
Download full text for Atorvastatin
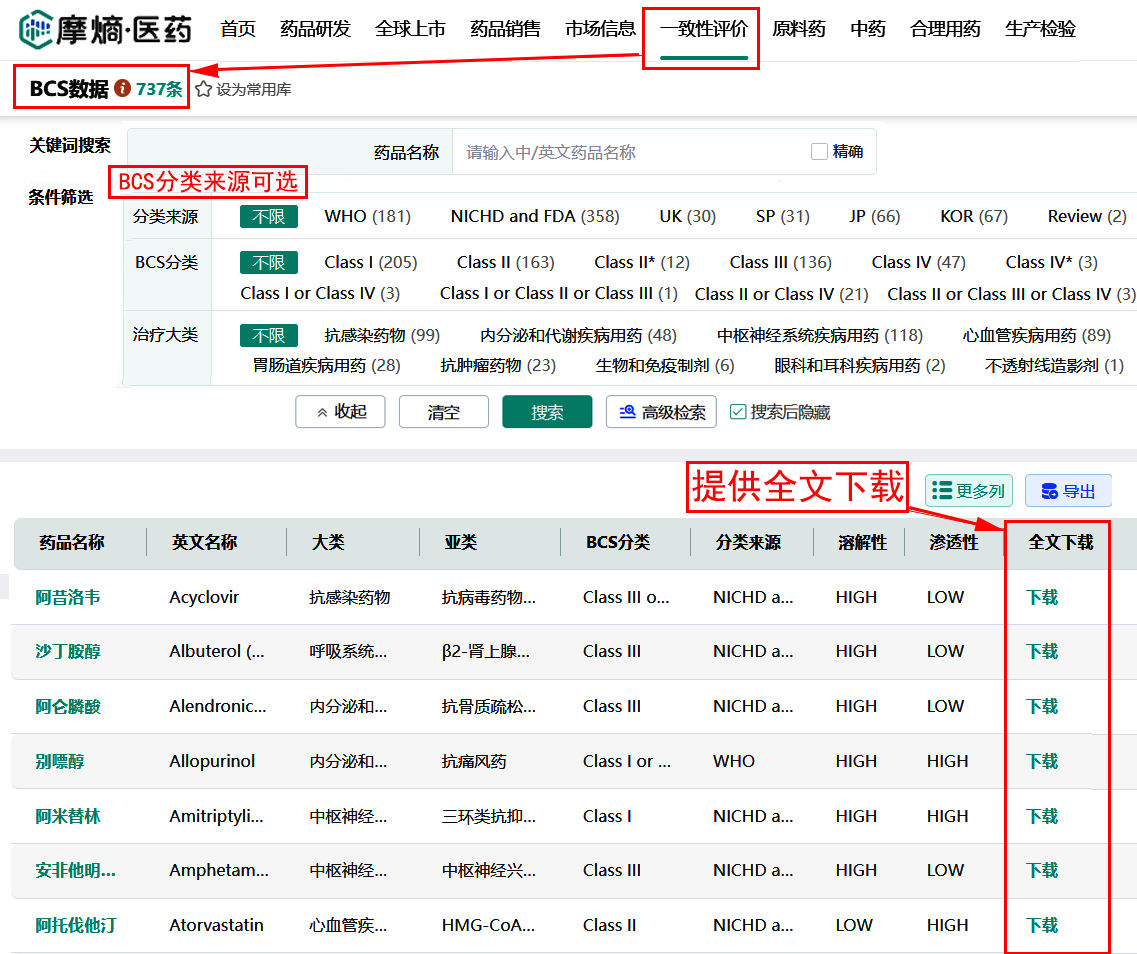[x=1041, y=925]
